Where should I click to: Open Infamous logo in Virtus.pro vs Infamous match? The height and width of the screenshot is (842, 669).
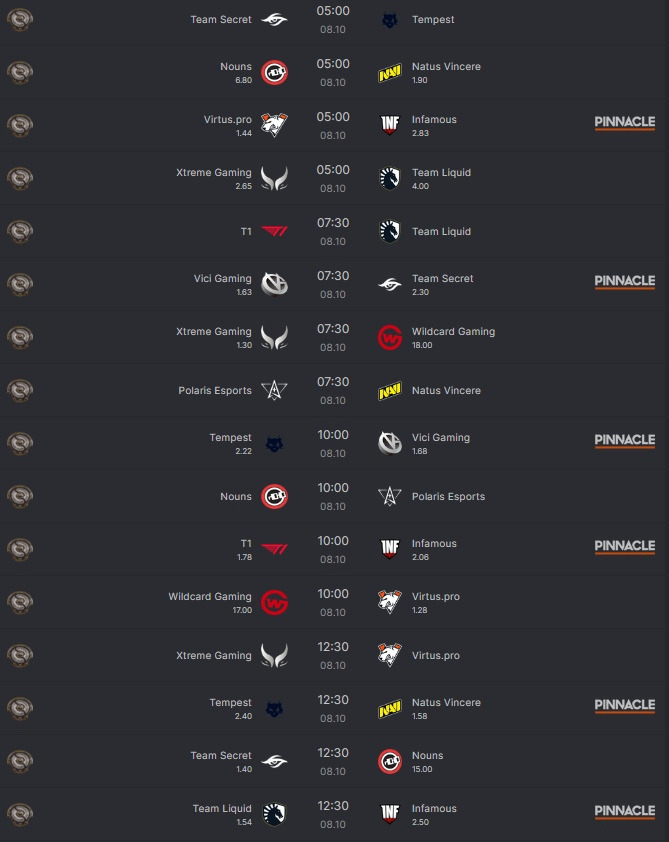coord(390,126)
